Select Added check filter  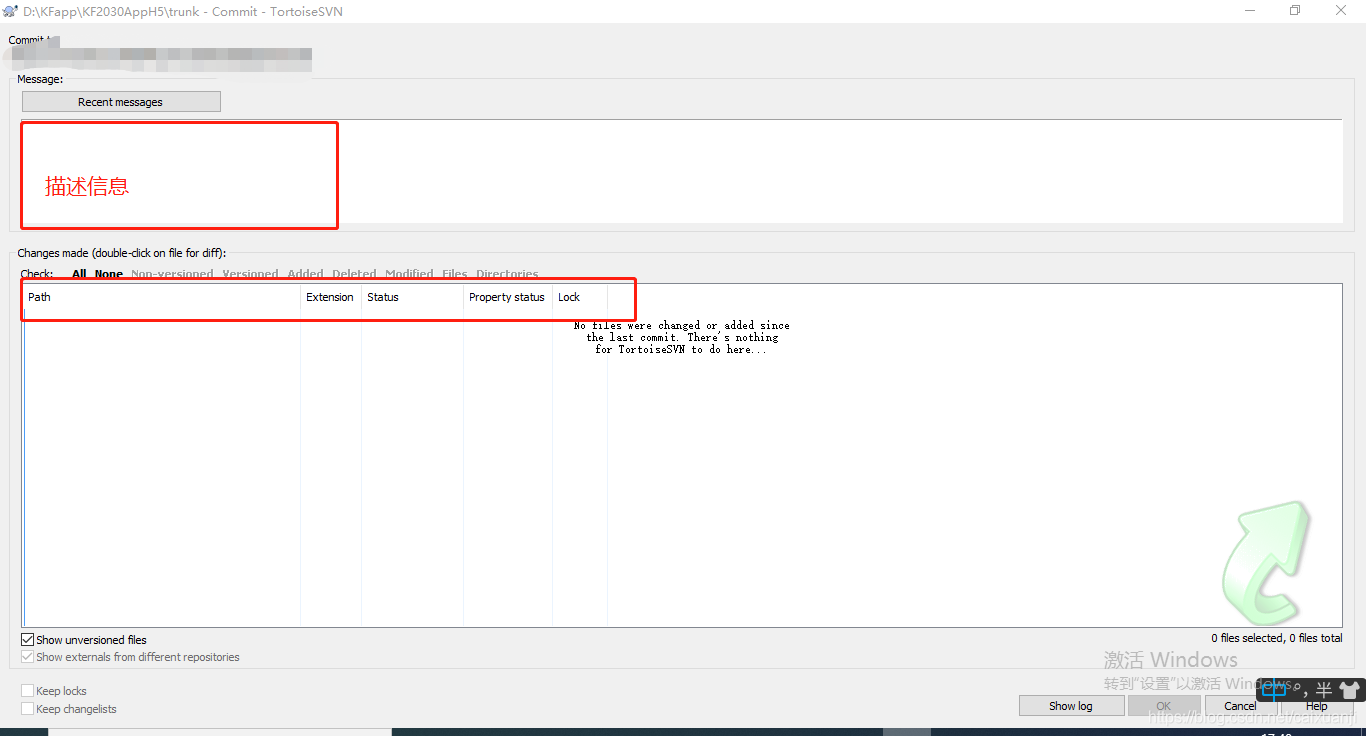(x=305, y=274)
